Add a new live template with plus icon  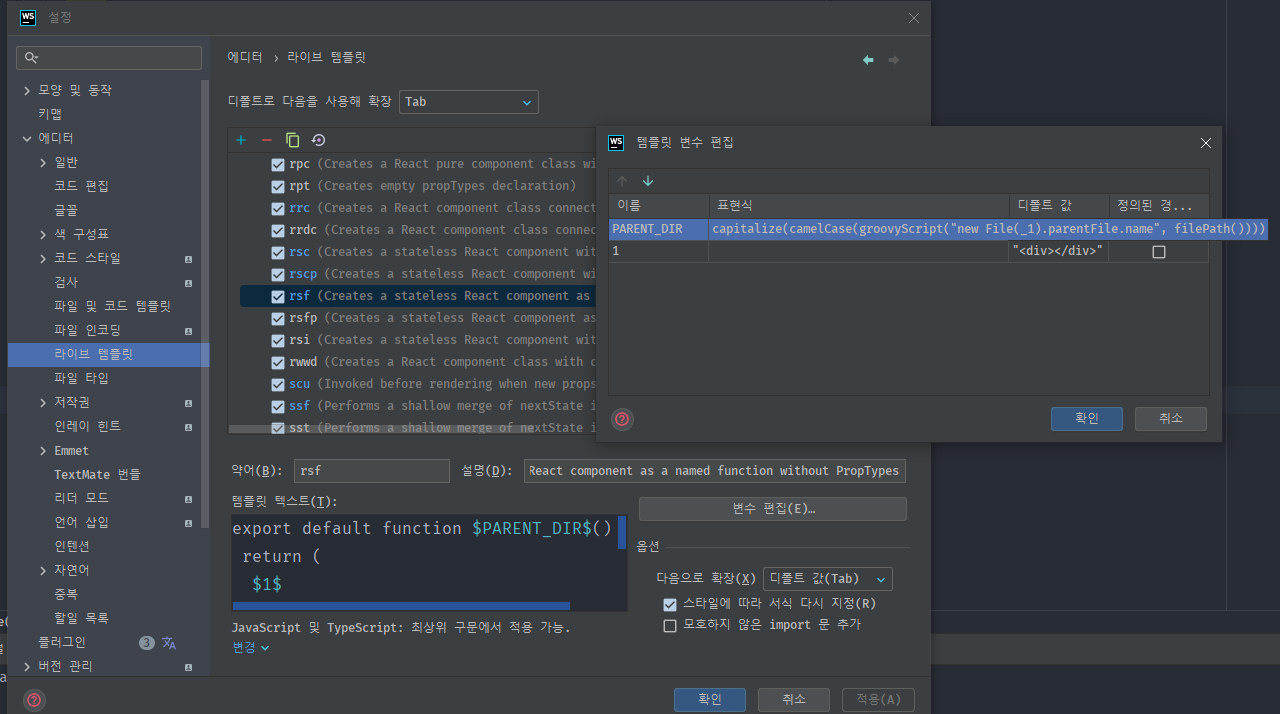click(241, 141)
